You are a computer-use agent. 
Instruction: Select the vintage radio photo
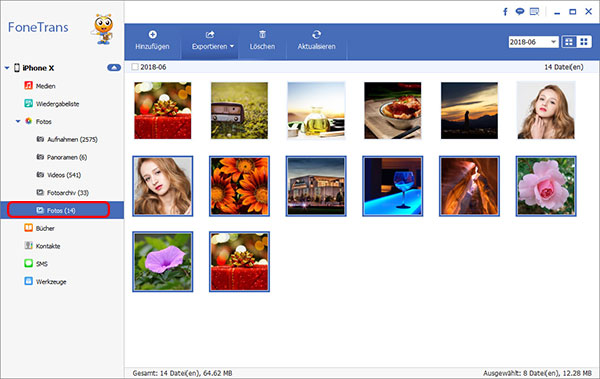point(239,110)
